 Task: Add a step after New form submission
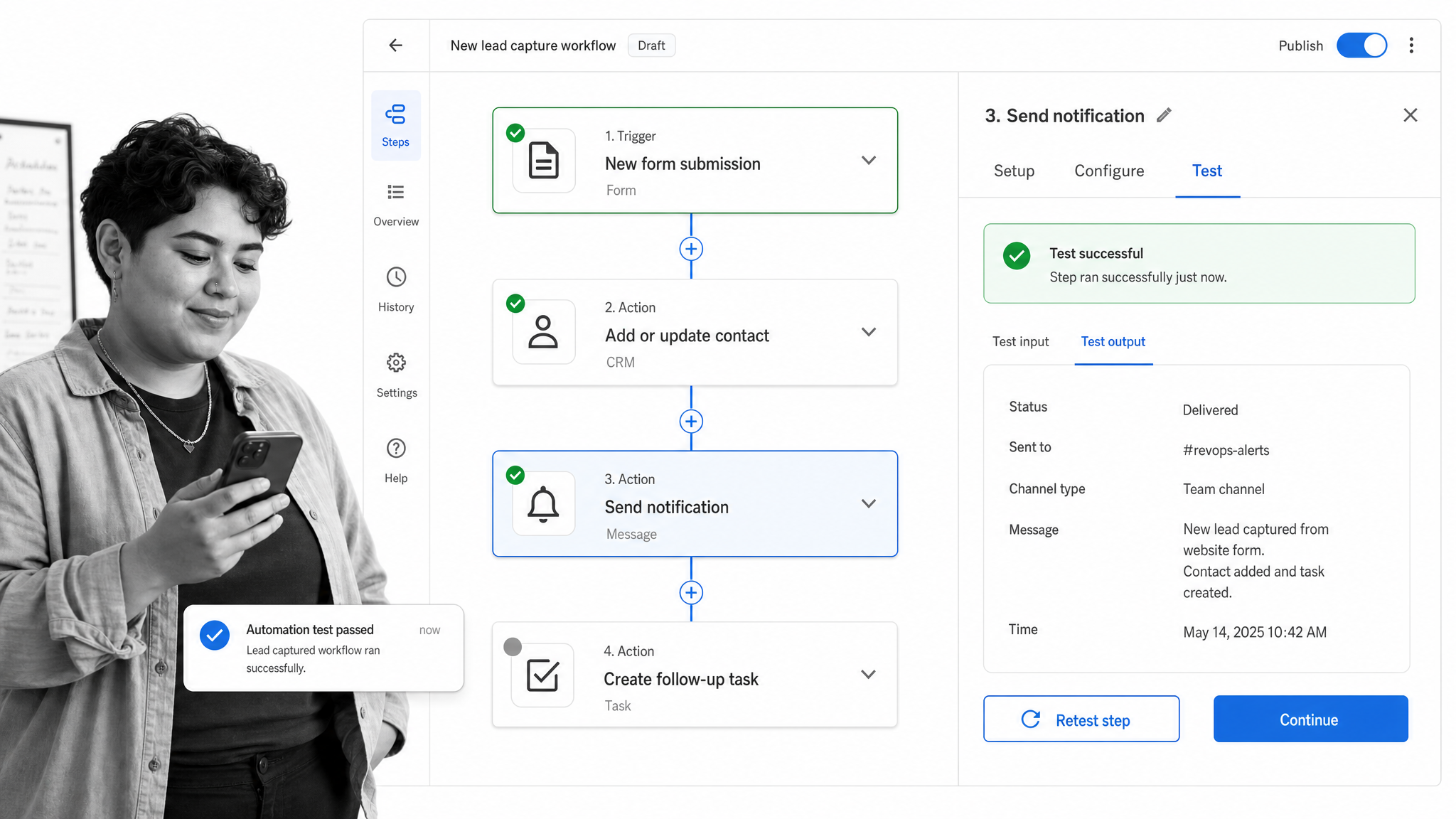click(x=691, y=249)
